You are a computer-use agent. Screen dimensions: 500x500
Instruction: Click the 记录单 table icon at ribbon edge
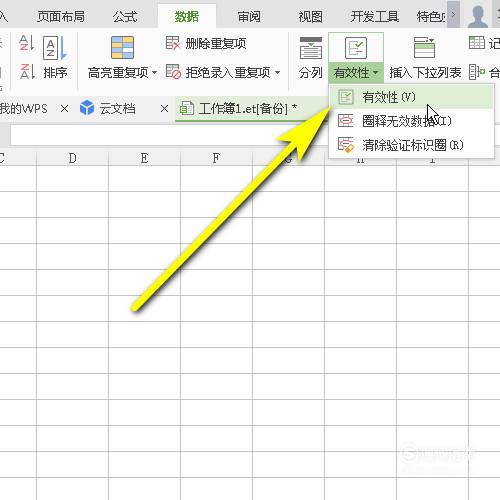point(477,43)
